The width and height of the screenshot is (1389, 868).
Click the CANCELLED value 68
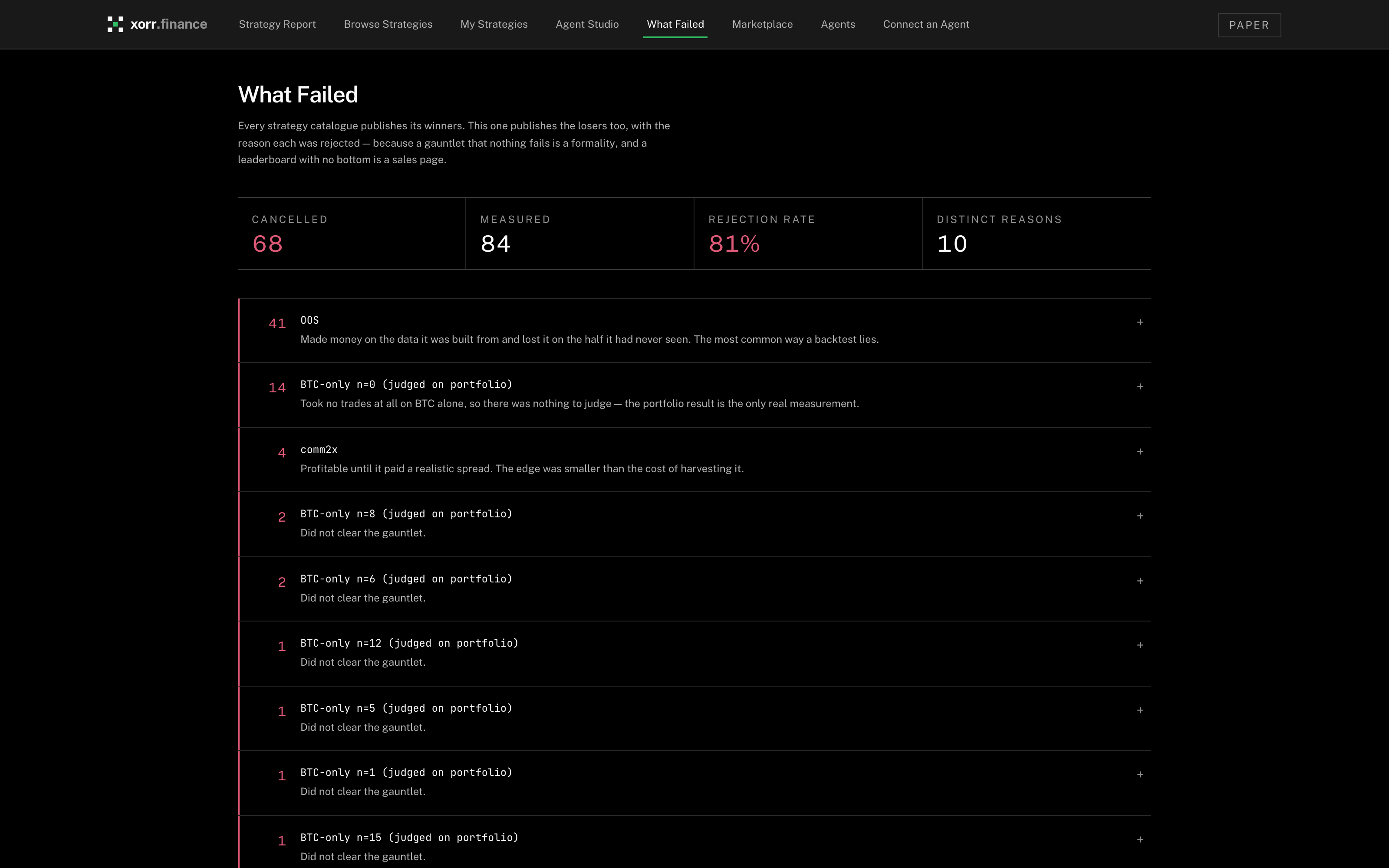[267, 244]
